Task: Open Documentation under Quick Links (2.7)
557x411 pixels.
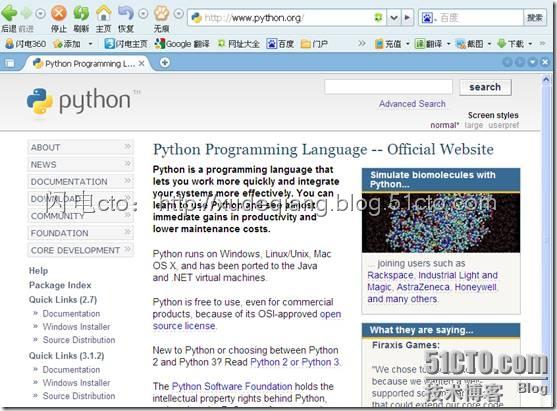Action: [x=71, y=314]
